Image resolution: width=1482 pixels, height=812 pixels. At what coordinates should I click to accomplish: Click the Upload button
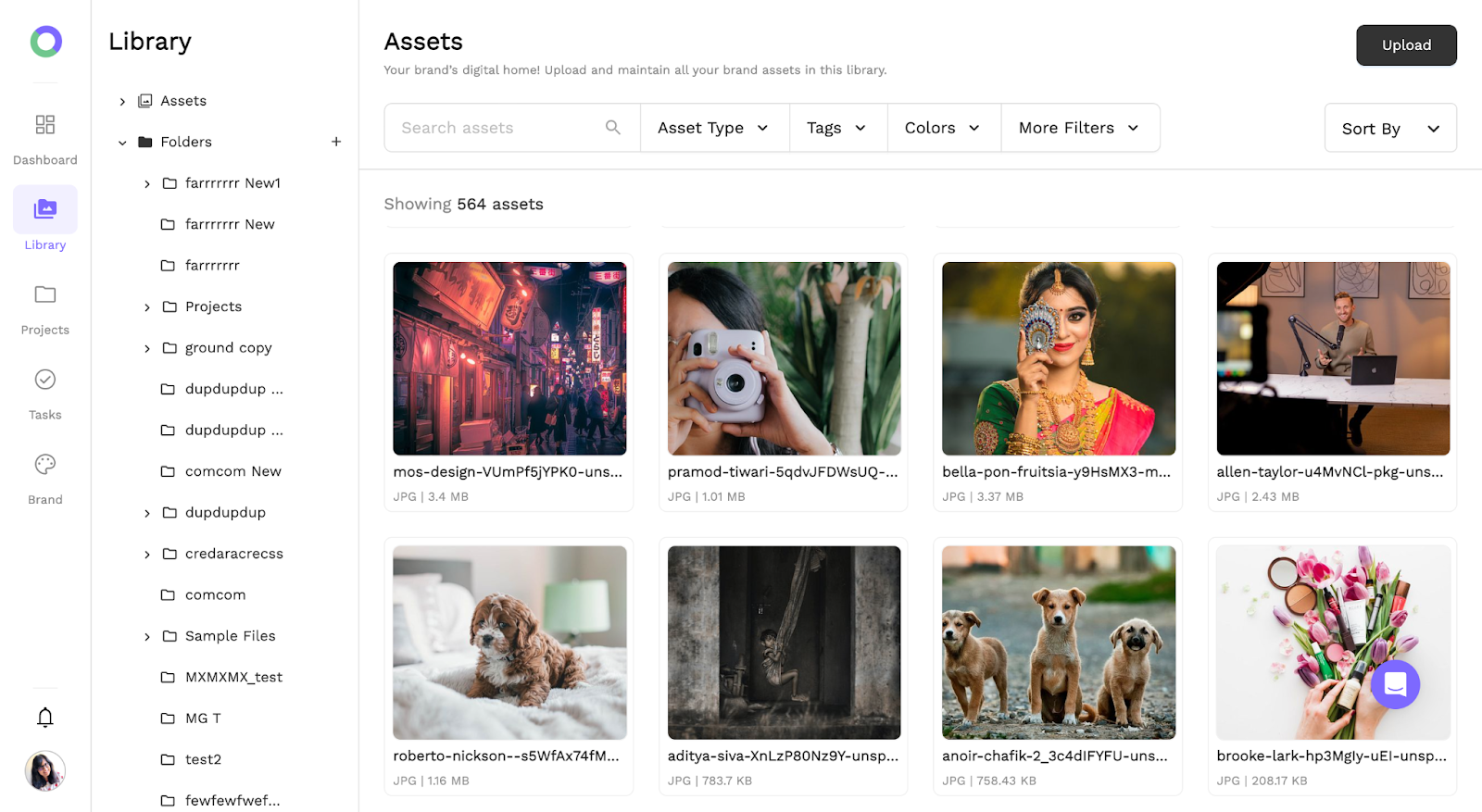pos(1405,44)
